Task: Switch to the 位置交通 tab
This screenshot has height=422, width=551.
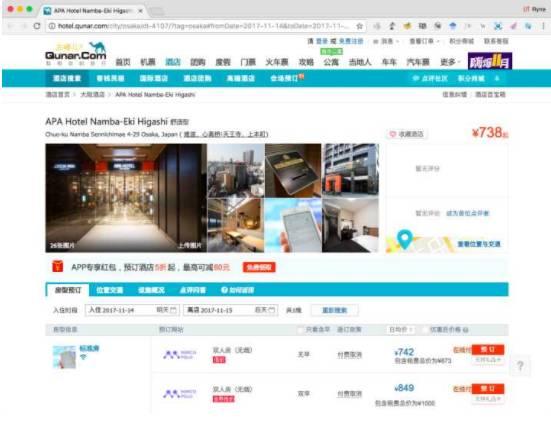Action: [110, 290]
